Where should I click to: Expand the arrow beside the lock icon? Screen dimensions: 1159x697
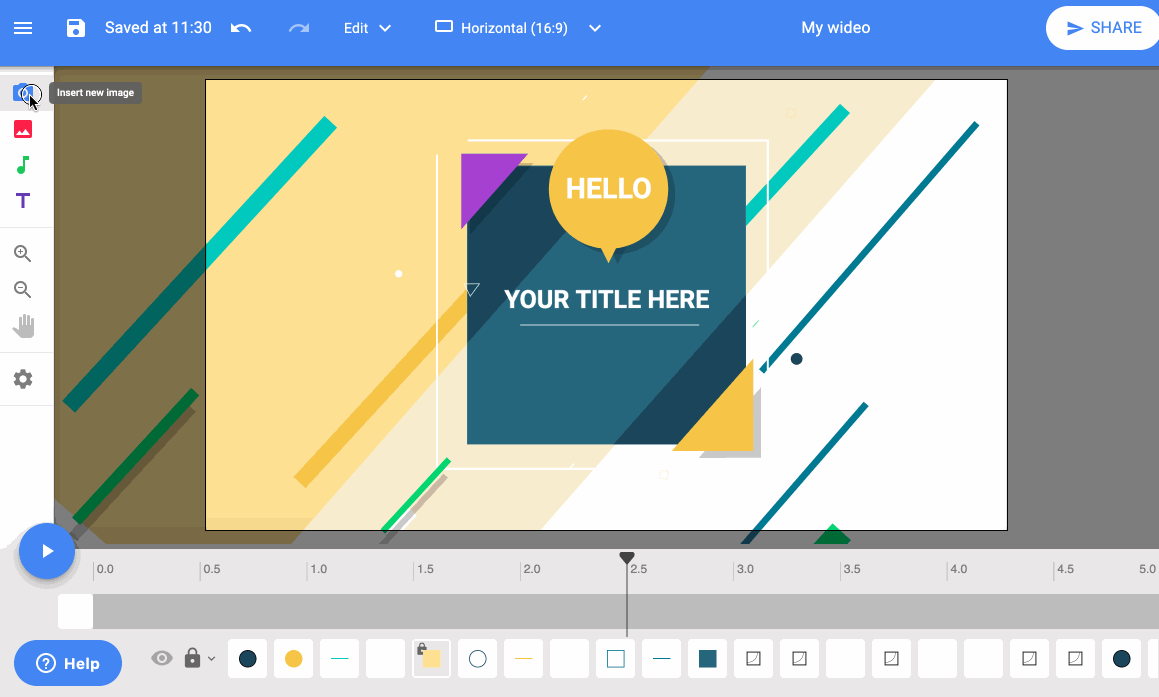pos(211,659)
